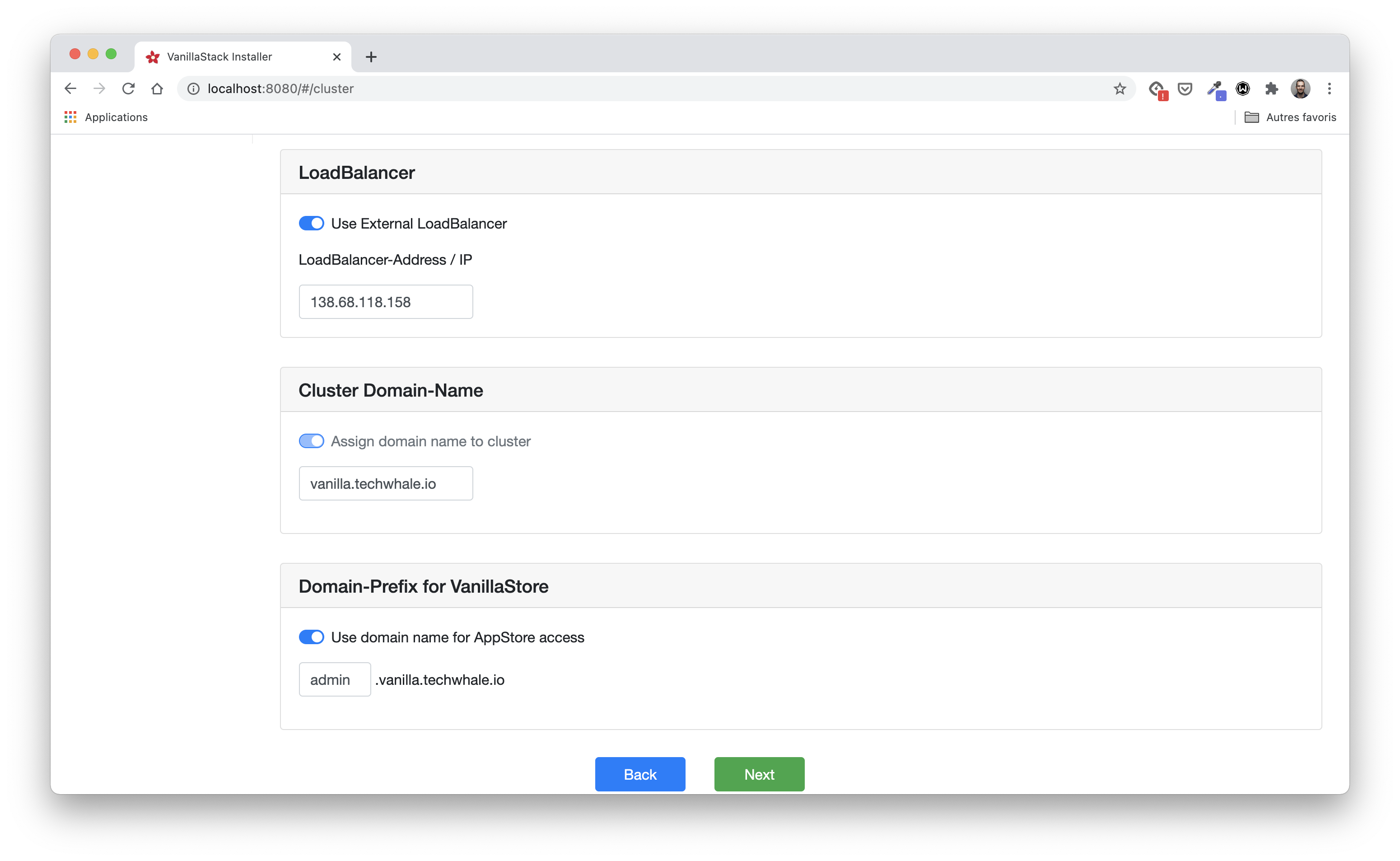Click the blue Back button
1400x861 pixels.
pyautogui.click(x=640, y=774)
